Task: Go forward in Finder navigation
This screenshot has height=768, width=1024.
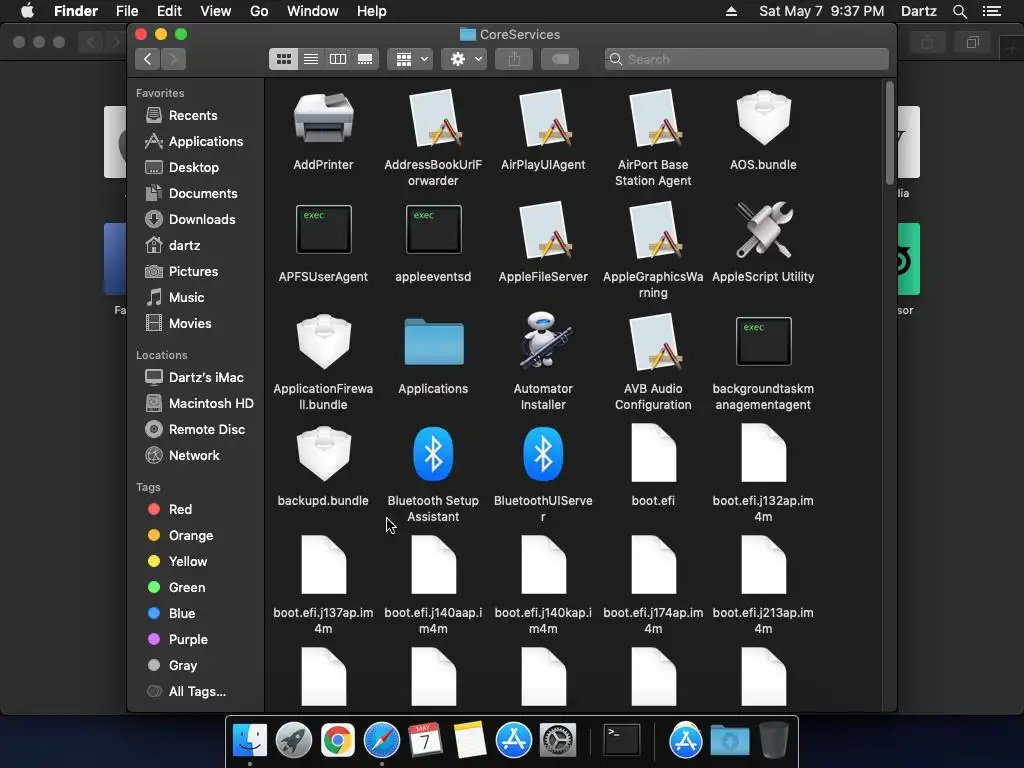Action: pyautogui.click(x=174, y=59)
